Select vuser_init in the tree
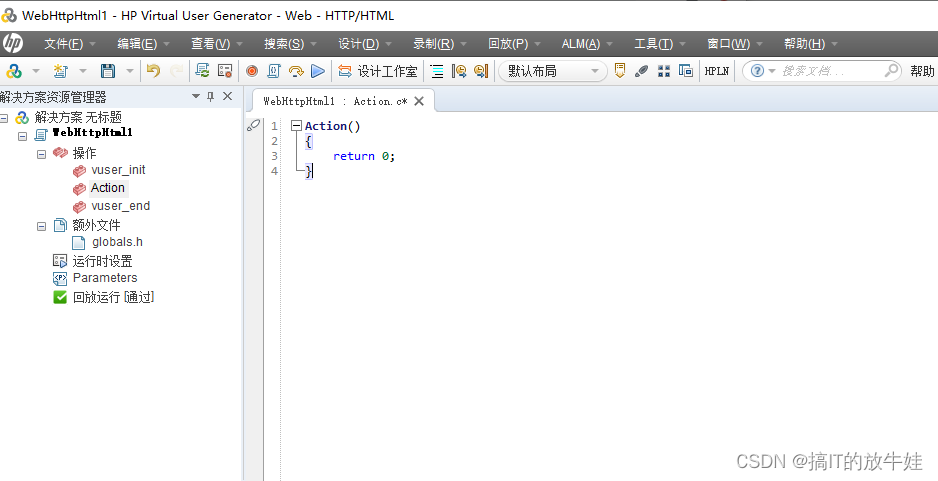938x481 pixels. [x=118, y=171]
